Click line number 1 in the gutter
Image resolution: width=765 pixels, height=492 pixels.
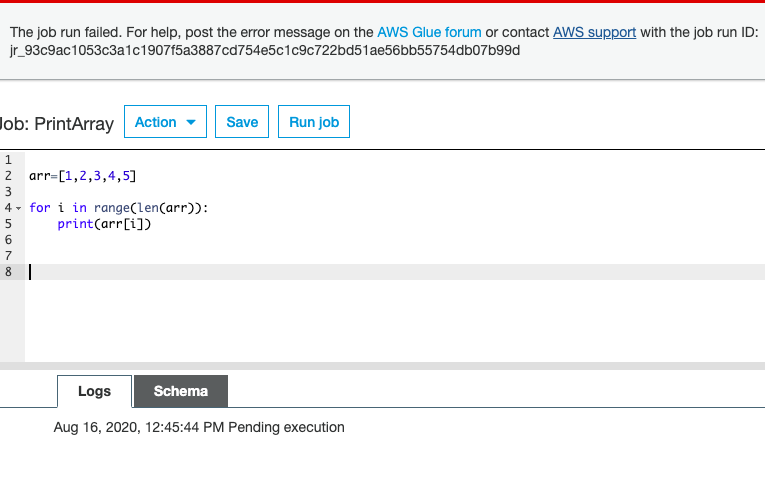tap(8, 160)
